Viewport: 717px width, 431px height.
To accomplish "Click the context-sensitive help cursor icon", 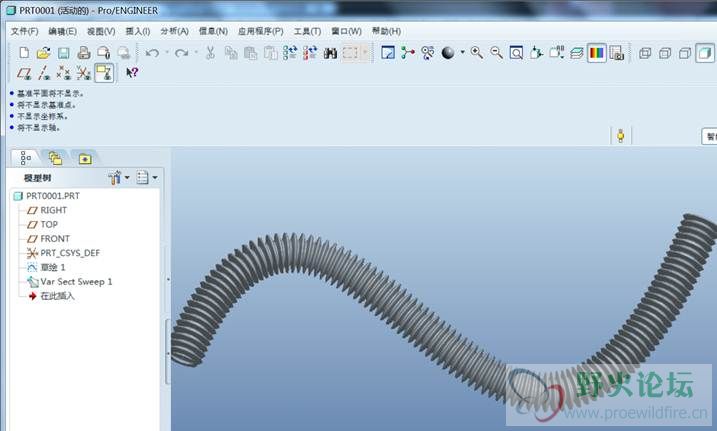I will [132, 73].
